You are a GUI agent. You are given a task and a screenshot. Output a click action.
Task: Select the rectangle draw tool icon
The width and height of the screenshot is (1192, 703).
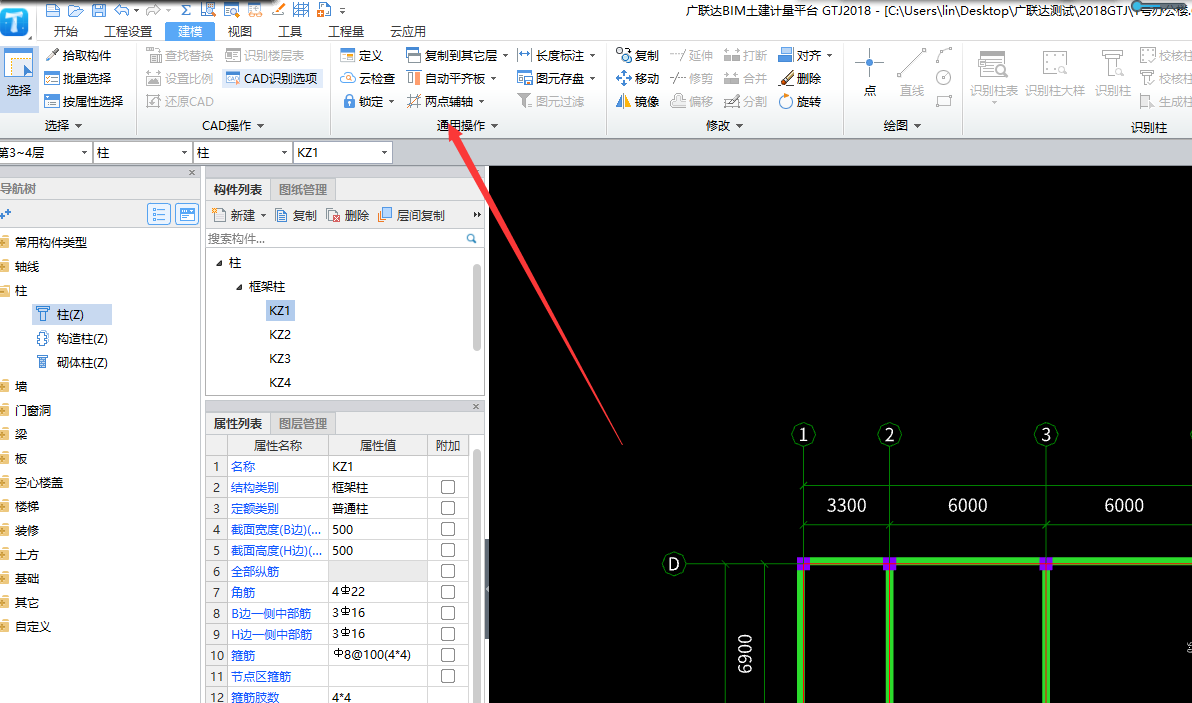(944, 100)
